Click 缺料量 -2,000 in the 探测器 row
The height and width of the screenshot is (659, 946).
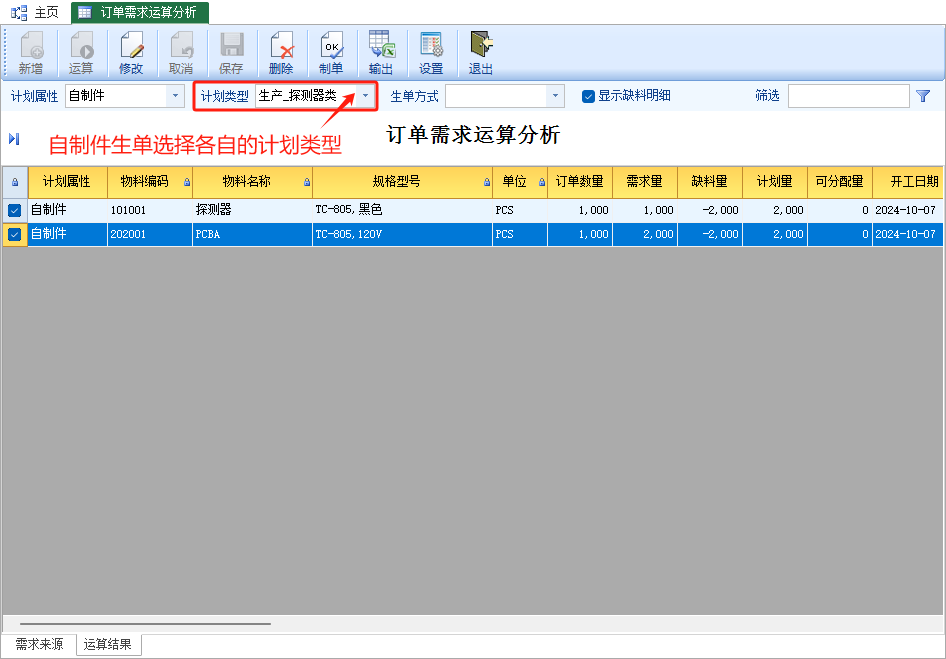tap(710, 210)
